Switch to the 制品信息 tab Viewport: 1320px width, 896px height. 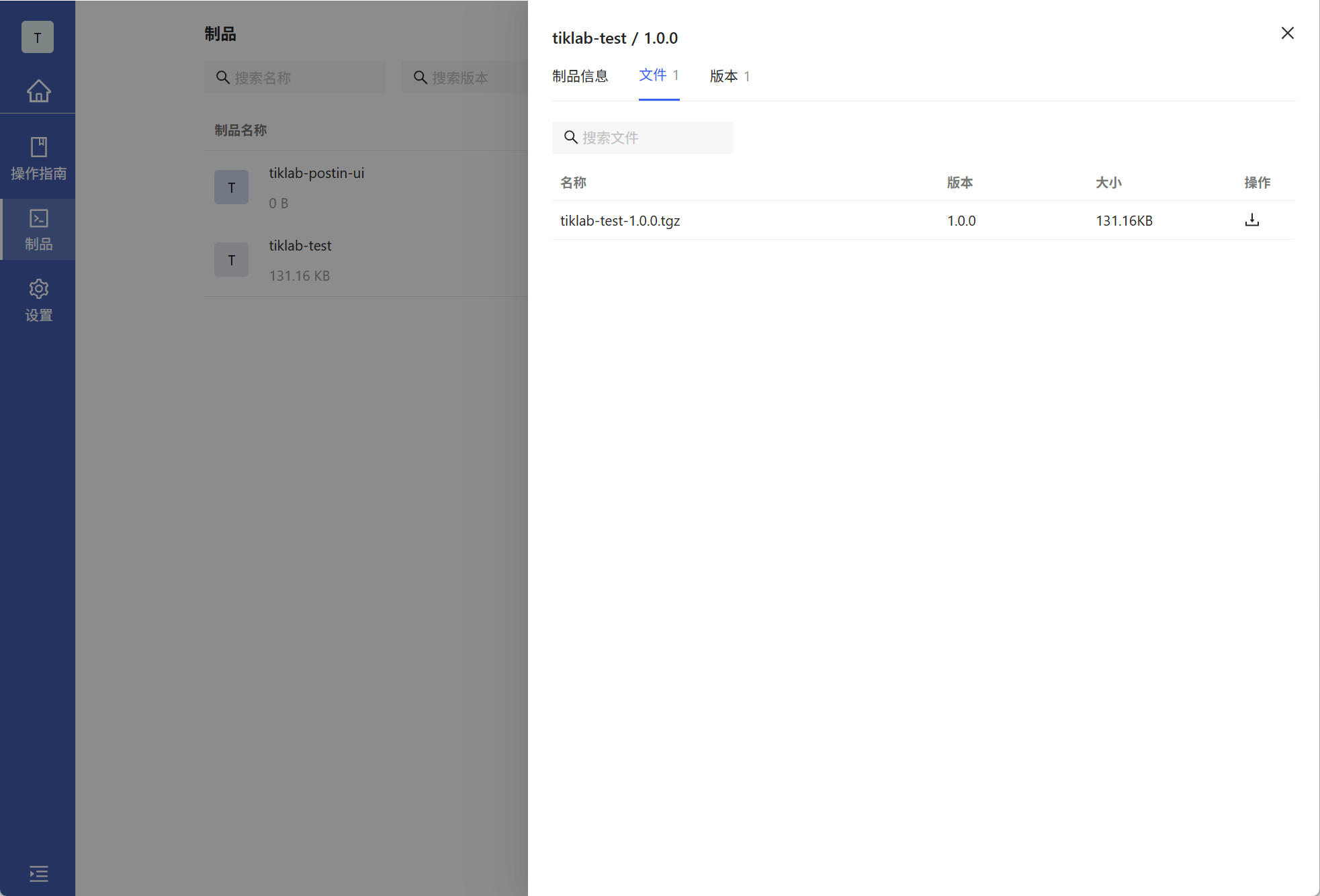pyautogui.click(x=580, y=76)
